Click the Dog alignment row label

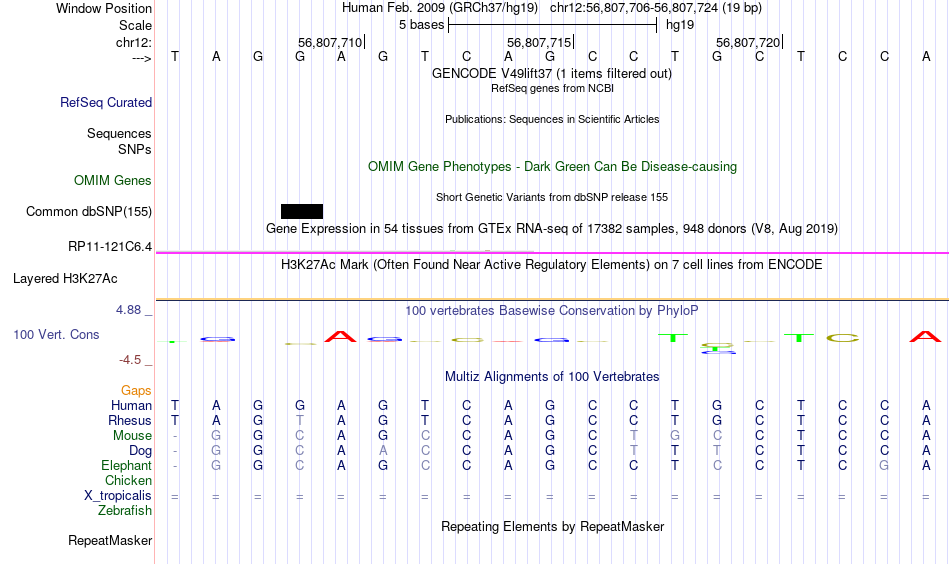tap(141, 451)
